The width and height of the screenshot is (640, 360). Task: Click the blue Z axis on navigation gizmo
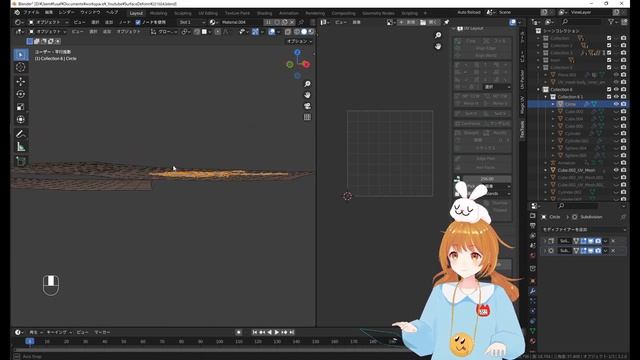pyautogui.click(x=297, y=52)
